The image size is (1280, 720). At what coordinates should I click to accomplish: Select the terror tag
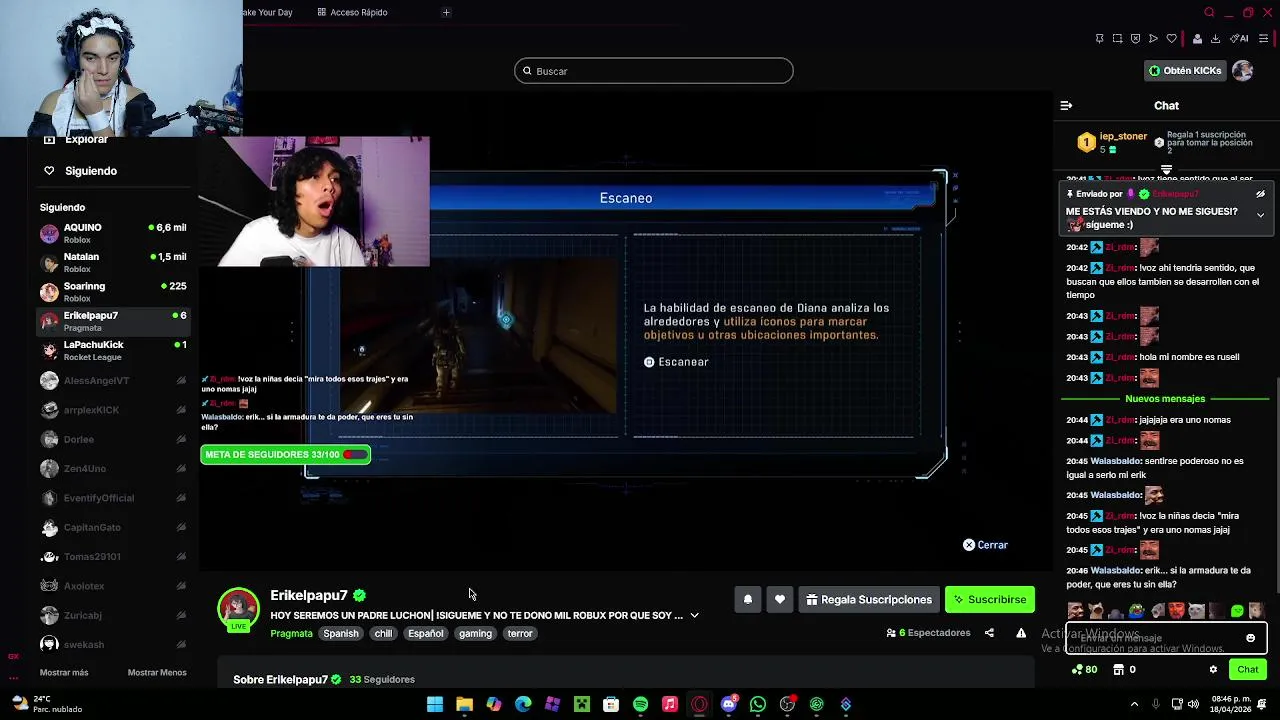coord(520,634)
